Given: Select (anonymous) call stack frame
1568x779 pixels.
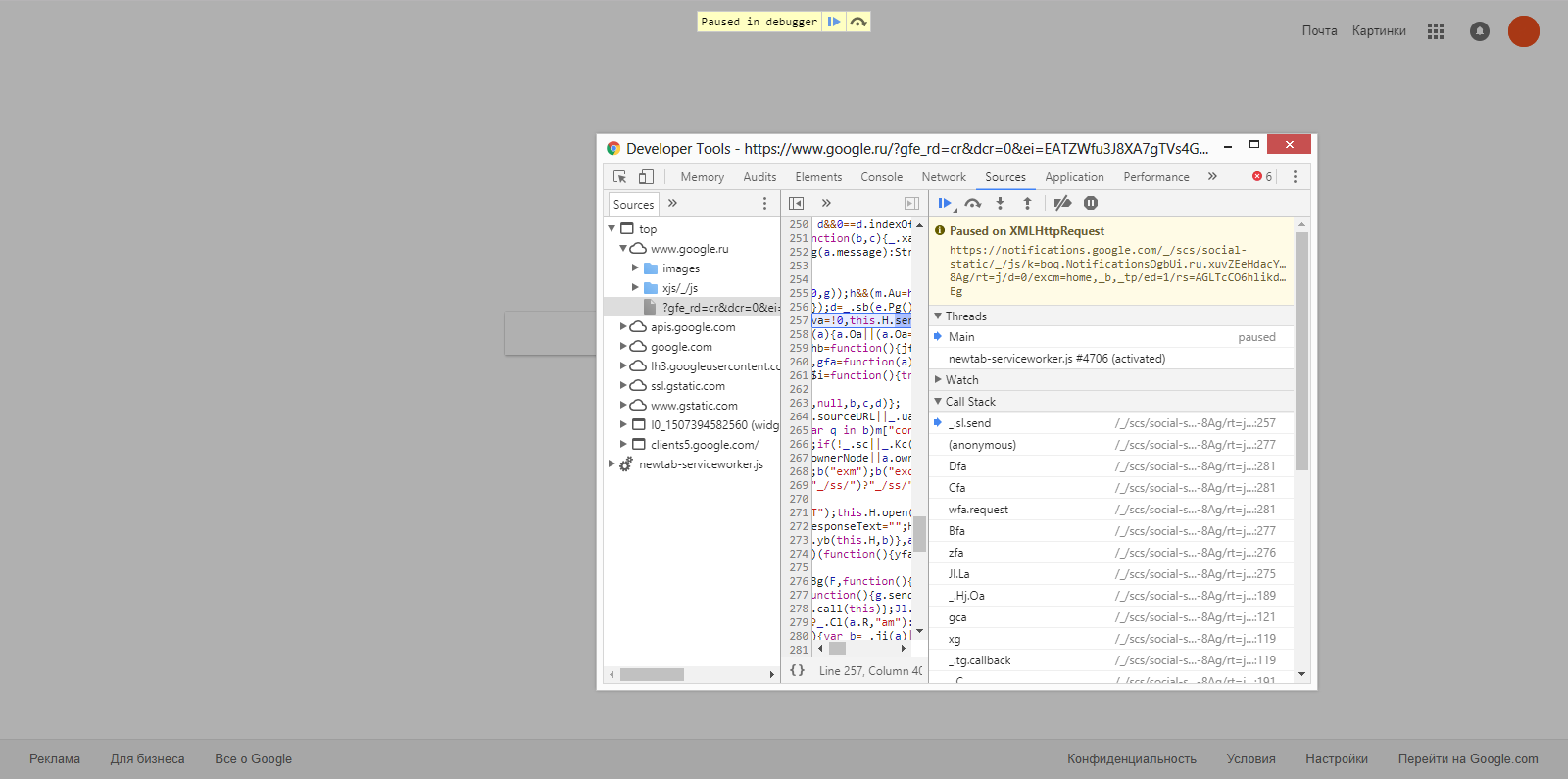Looking at the screenshot, I should (1111, 445).
